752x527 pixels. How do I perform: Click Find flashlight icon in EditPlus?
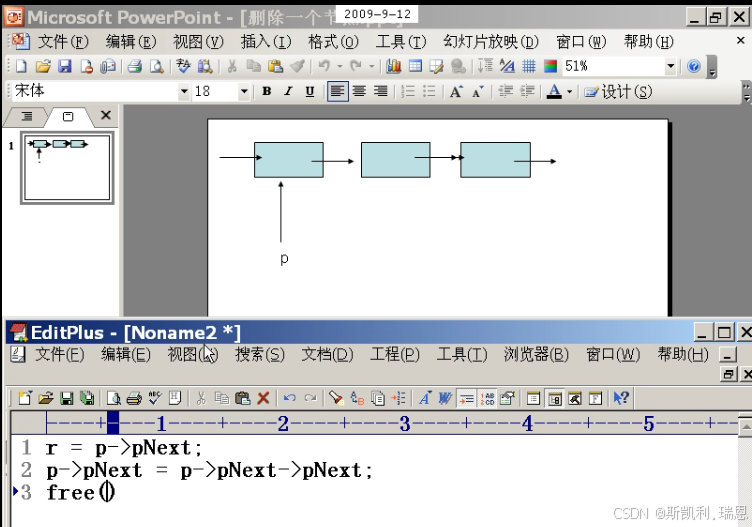pyautogui.click(x=336, y=398)
